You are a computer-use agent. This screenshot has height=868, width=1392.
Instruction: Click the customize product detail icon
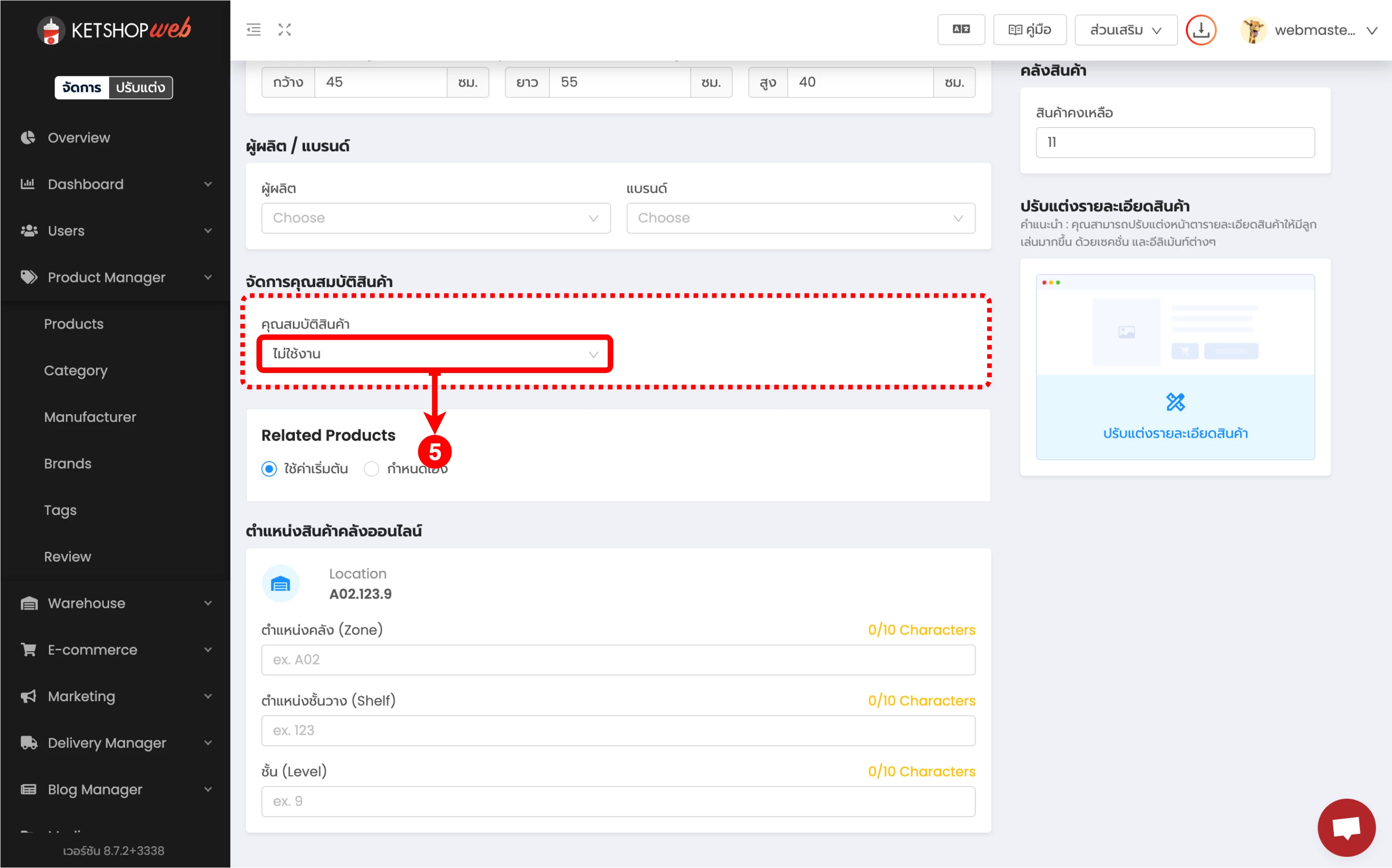click(x=1175, y=402)
